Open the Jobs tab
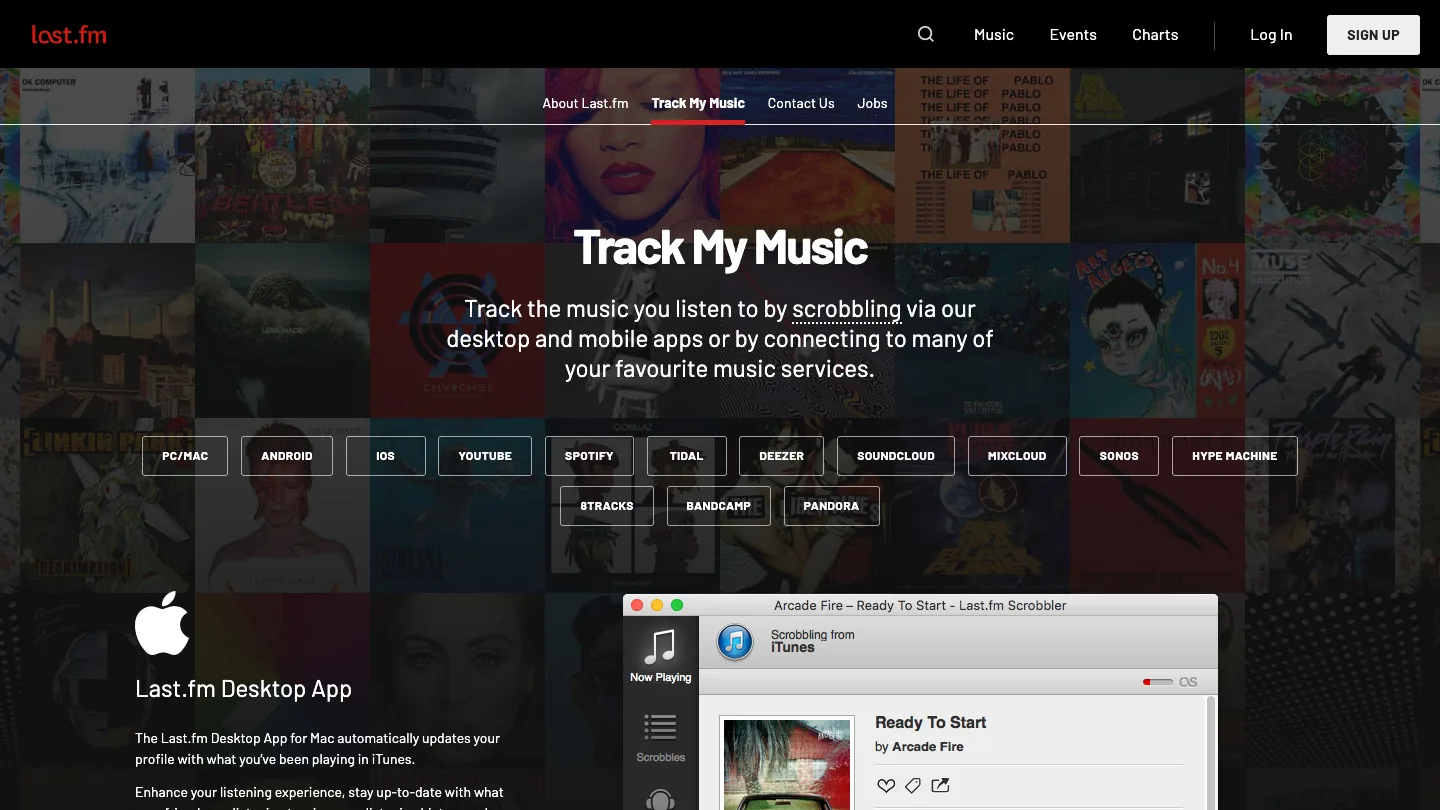This screenshot has height=810, width=1440. point(872,103)
